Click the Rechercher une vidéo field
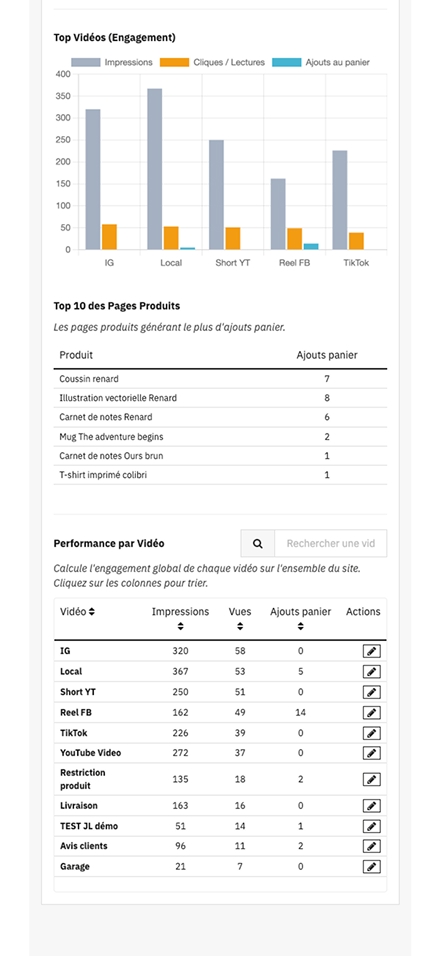The width and height of the screenshot is (440, 956). (x=330, y=543)
